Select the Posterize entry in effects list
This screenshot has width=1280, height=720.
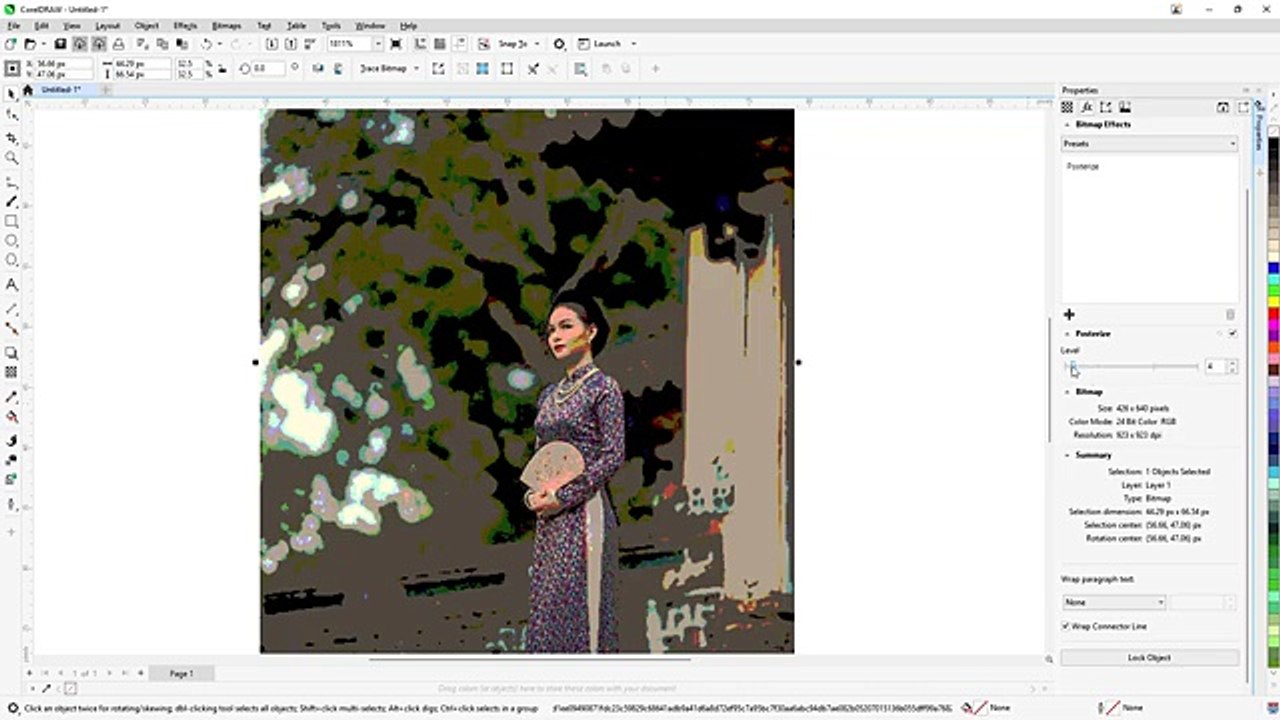1083,167
